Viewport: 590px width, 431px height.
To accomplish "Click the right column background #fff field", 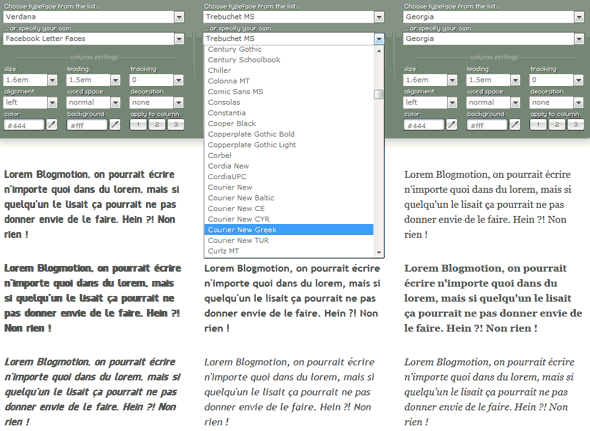I will tap(487, 125).
